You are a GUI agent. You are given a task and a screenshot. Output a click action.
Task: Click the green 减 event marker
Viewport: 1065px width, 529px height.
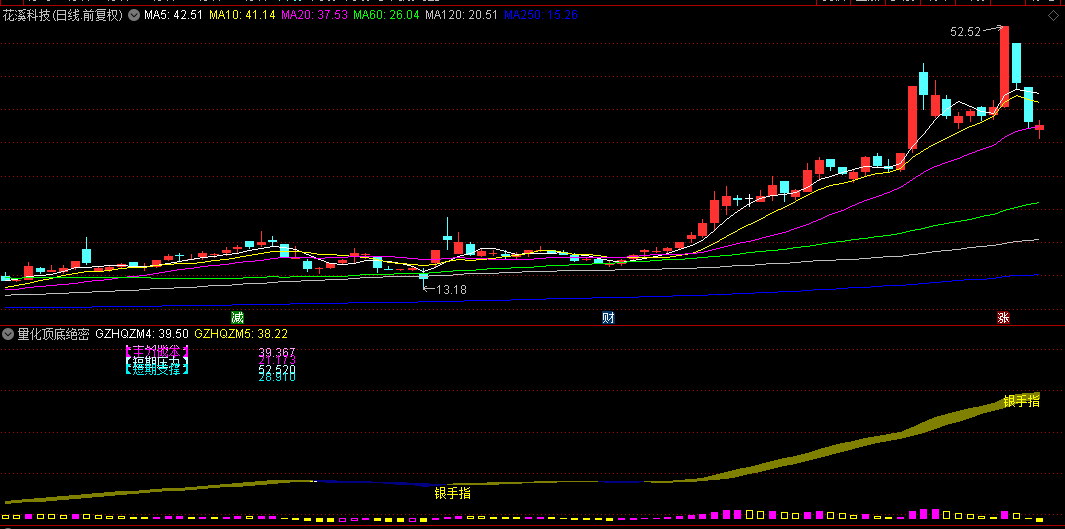[x=237, y=318]
